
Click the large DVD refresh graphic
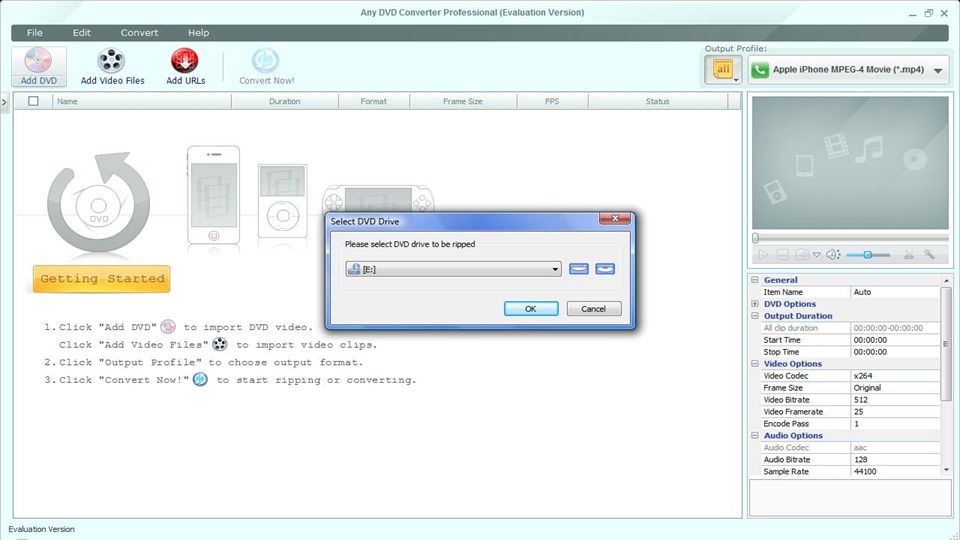pyautogui.click(x=99, y=203)
